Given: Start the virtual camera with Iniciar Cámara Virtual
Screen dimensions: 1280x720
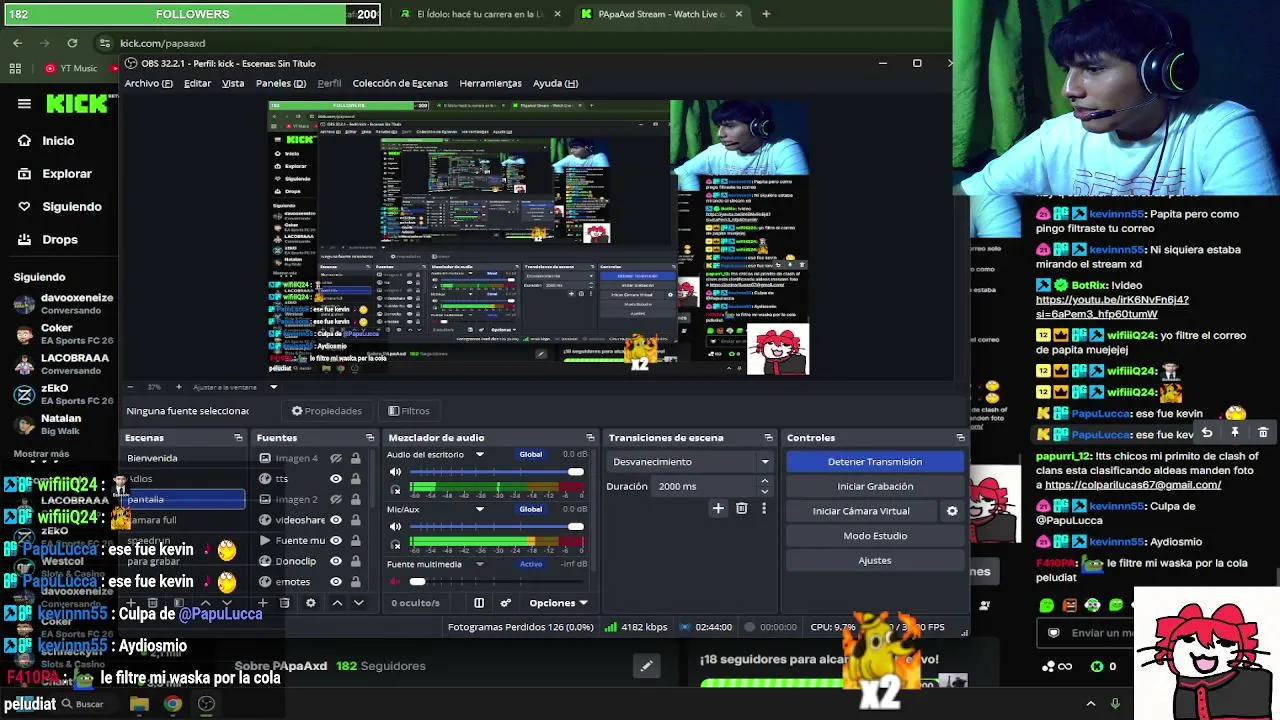Looking at the screenshot, I should 861,511.
